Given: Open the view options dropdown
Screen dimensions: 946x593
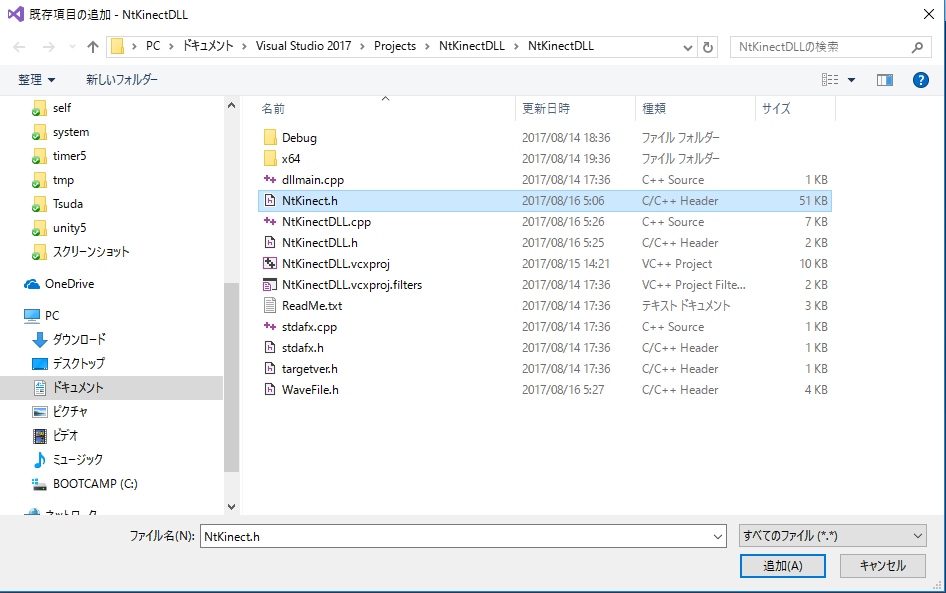Looking at the screenshot, I should (851, 80).
